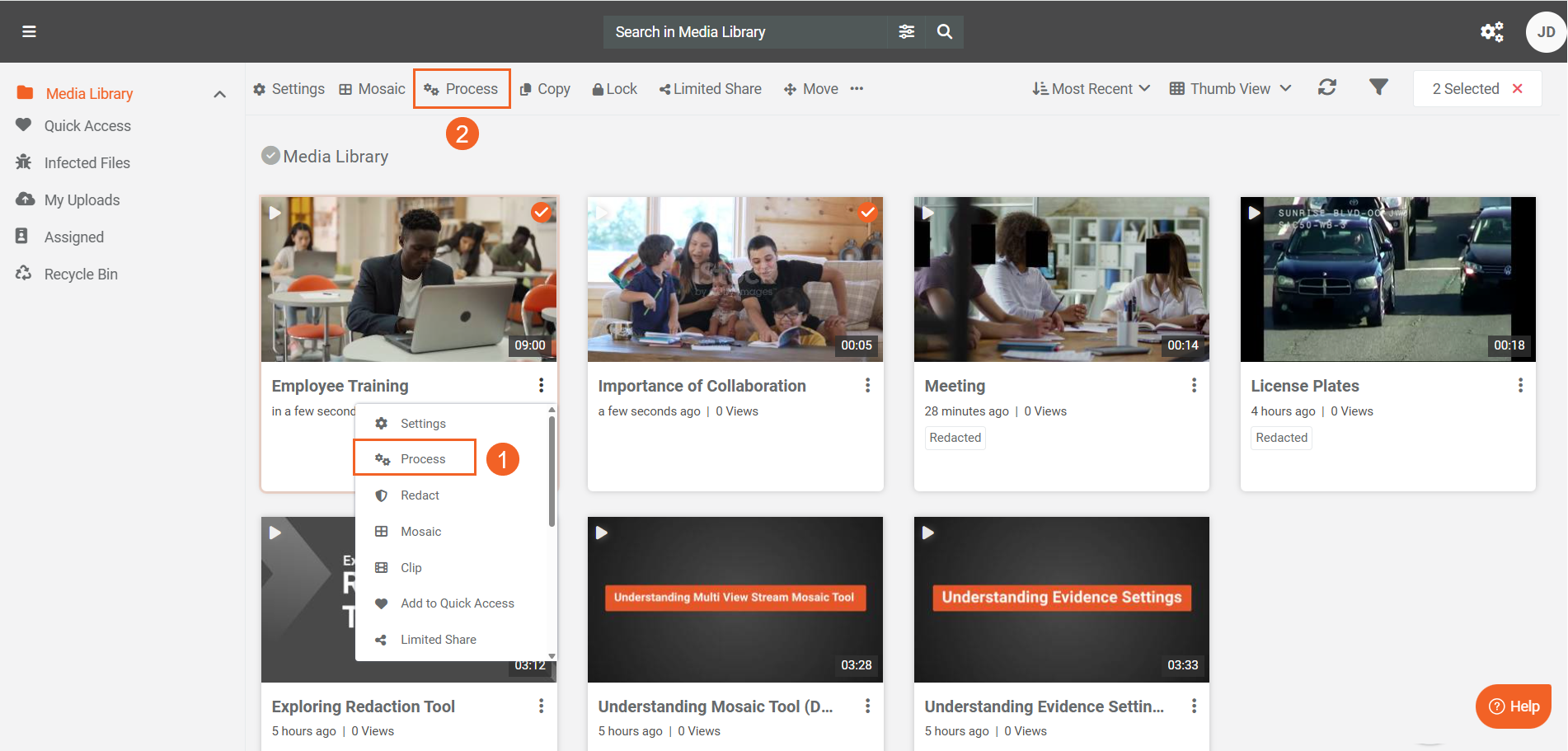The height and width of the screenshot is (751, 1568).
Task: Click the Lock toolbar icon
Action: point(614,89)
